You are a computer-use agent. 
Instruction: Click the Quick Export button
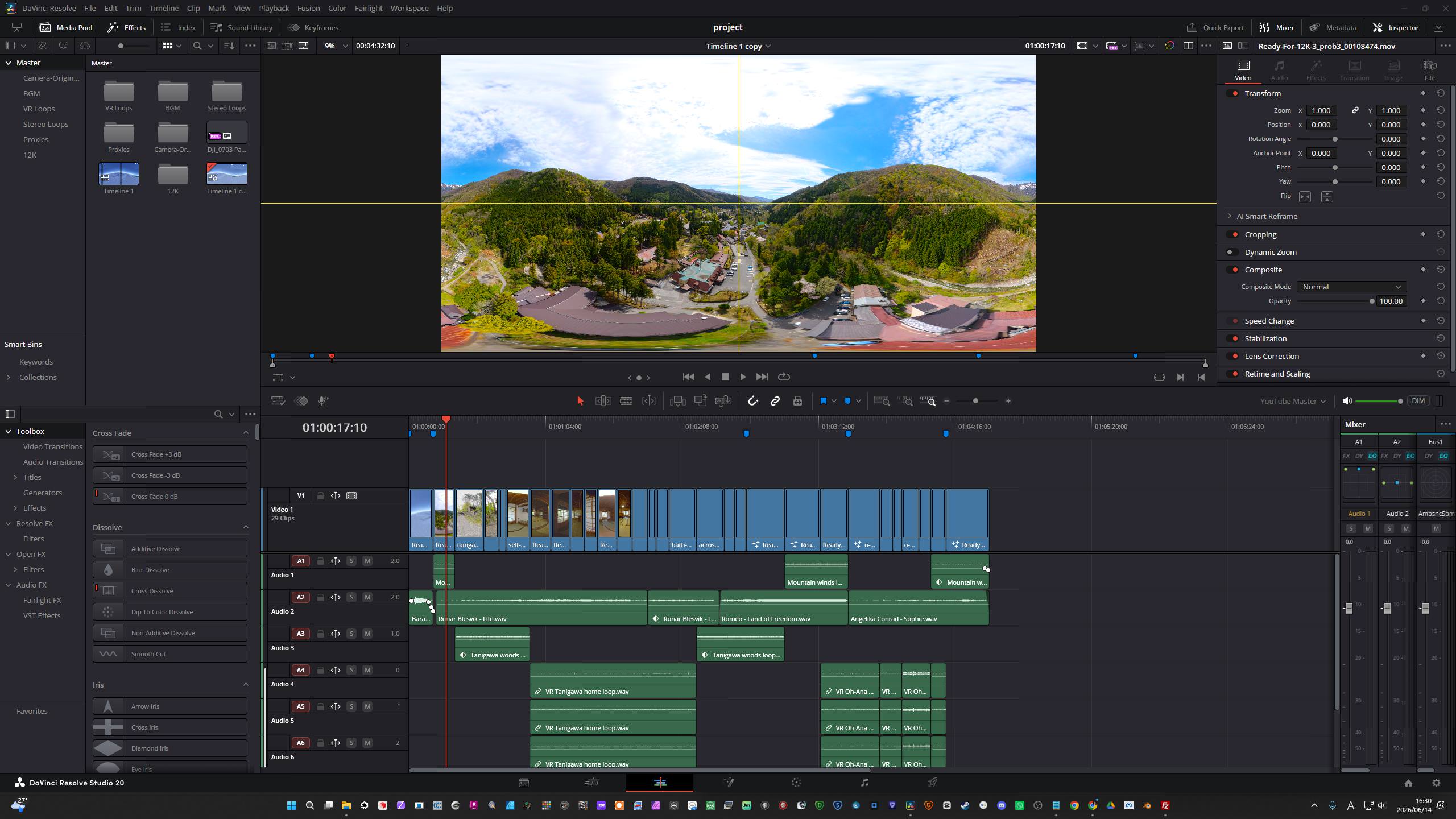point(1215,27)
